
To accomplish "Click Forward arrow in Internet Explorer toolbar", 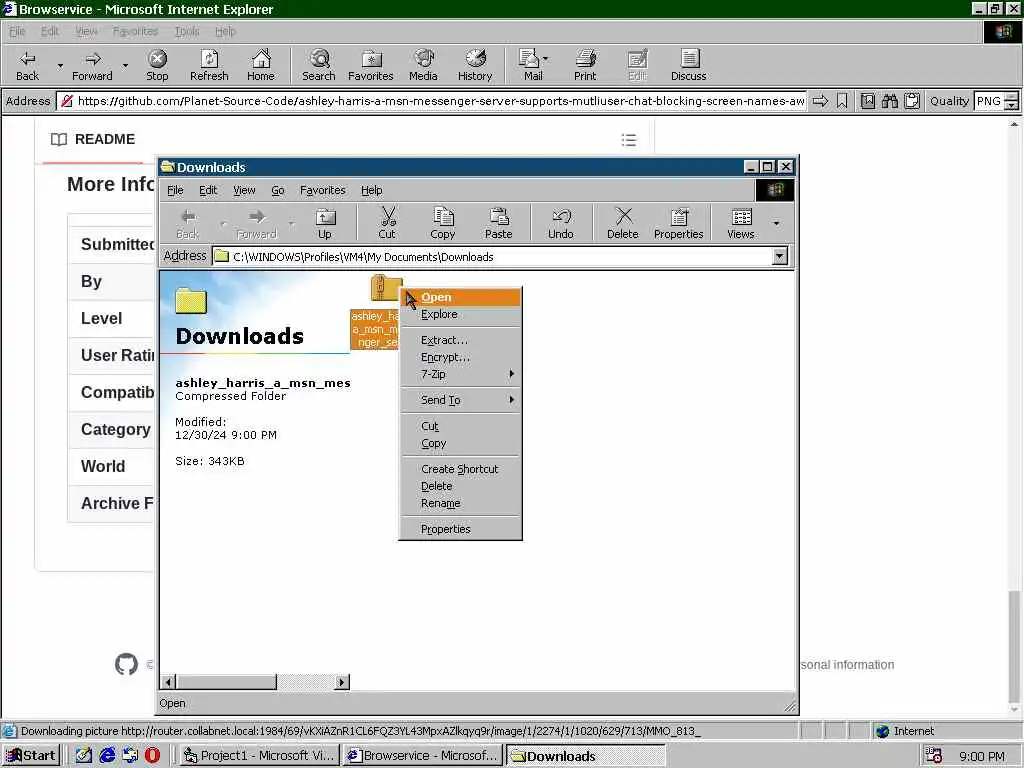I will tap(92, 65).
